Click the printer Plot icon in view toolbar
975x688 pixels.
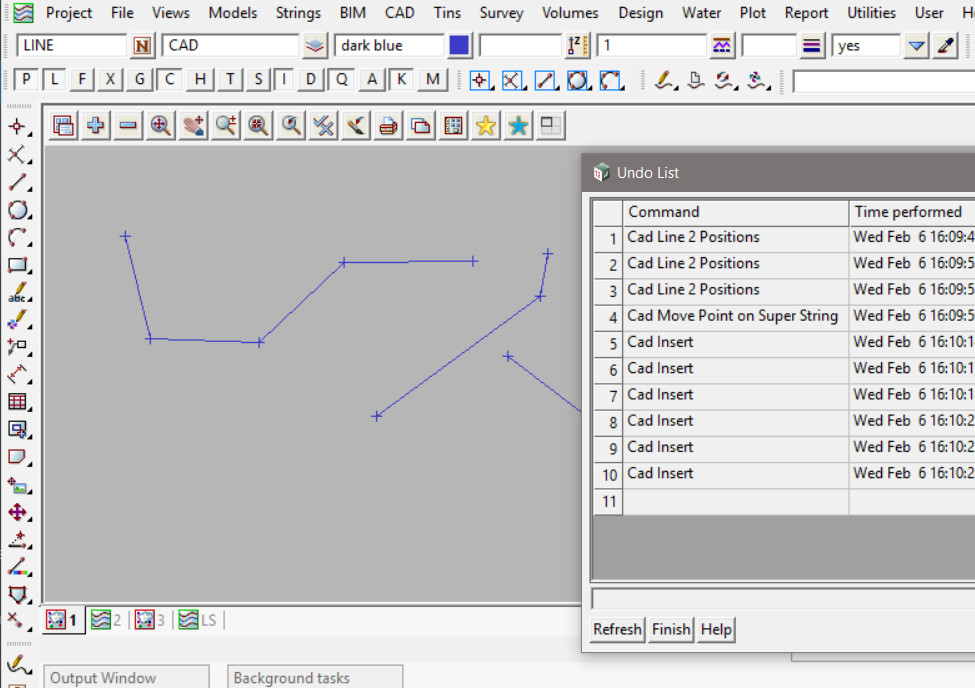(388, 126)
